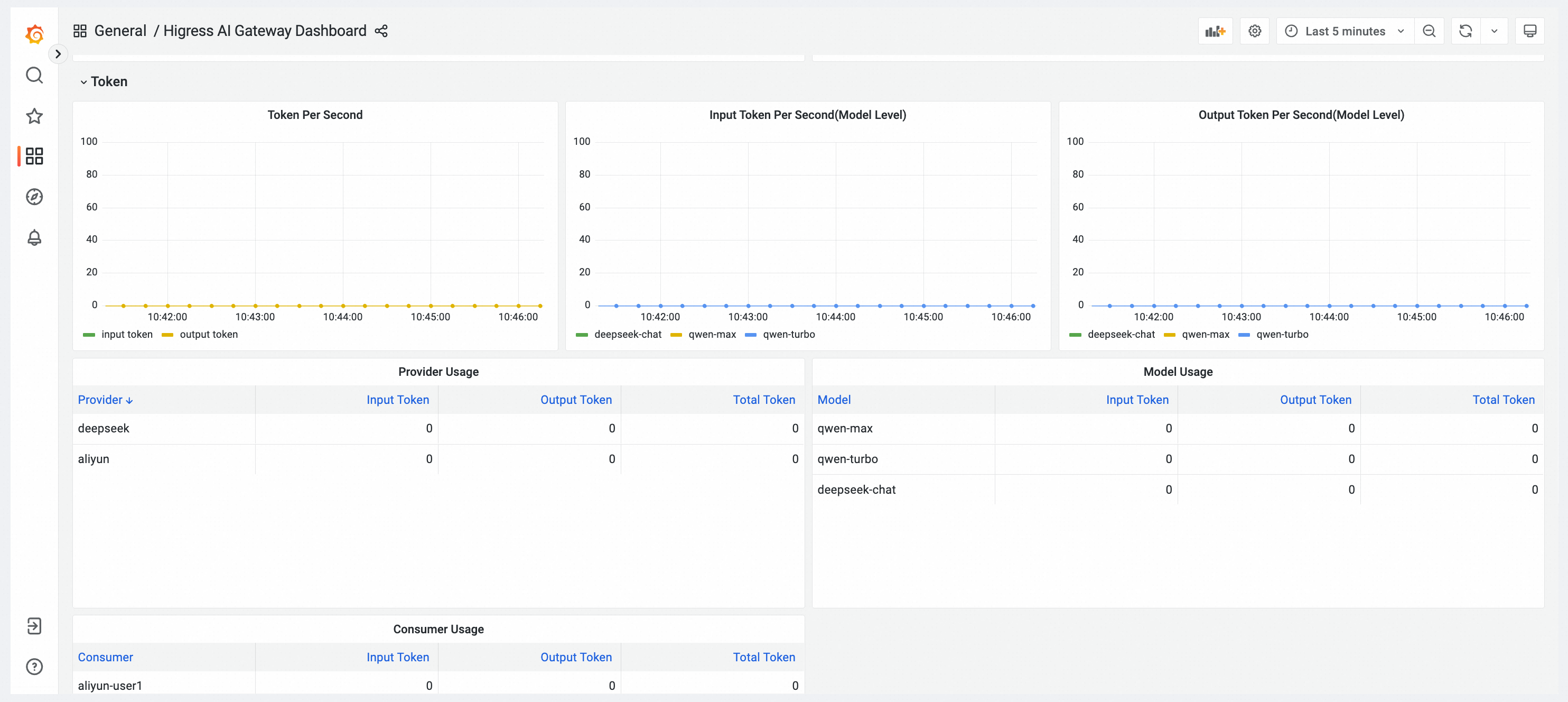Share the dashboard via share icon

[381, 31]
